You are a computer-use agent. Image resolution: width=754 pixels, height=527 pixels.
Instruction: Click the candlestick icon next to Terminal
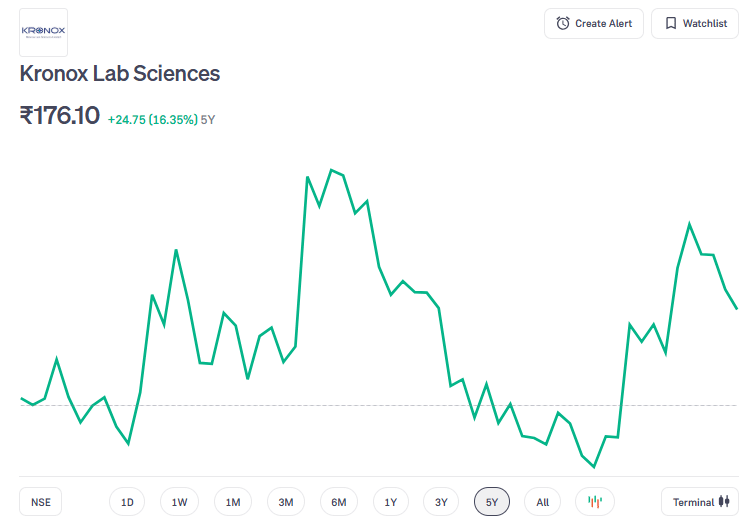pyautogui.click(x=724, y=502)
